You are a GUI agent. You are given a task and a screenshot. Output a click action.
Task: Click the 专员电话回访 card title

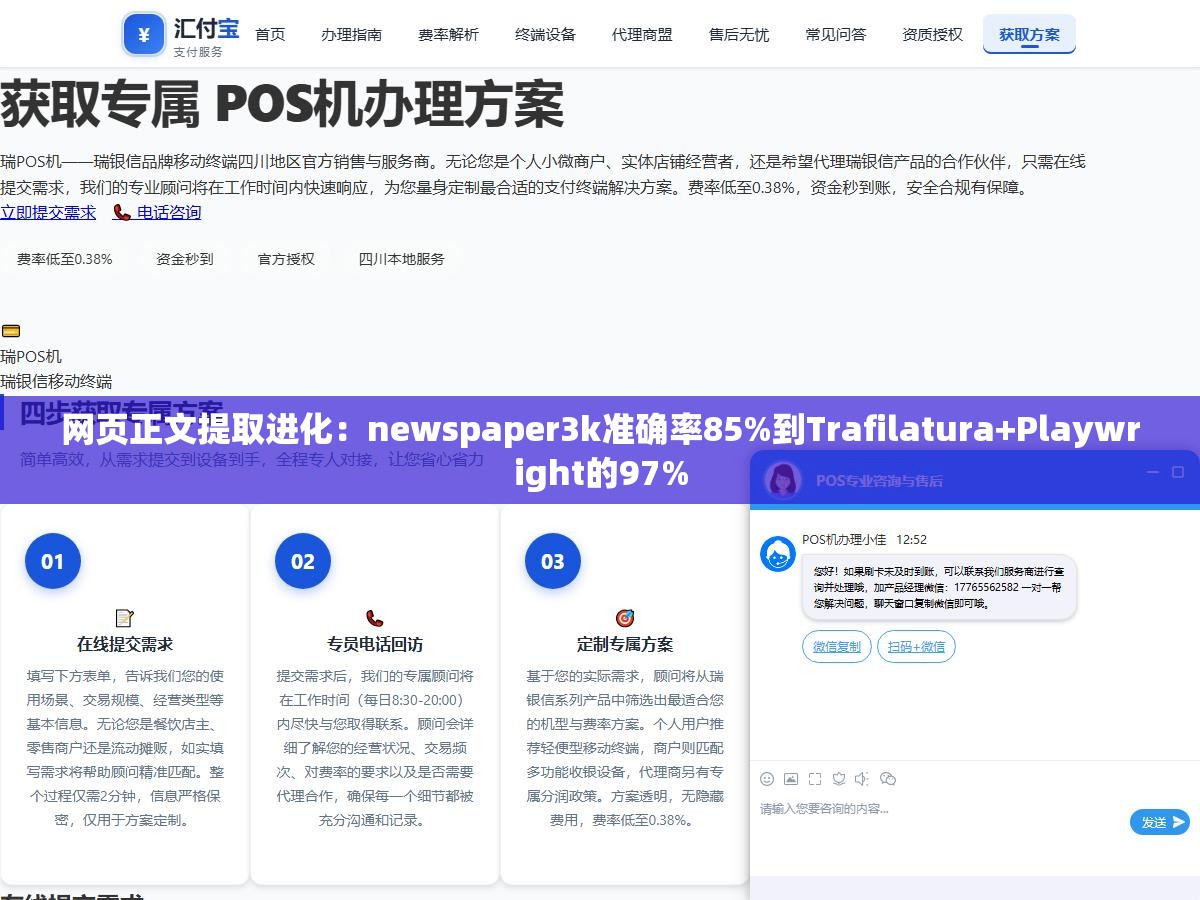[x=375, y=644]
